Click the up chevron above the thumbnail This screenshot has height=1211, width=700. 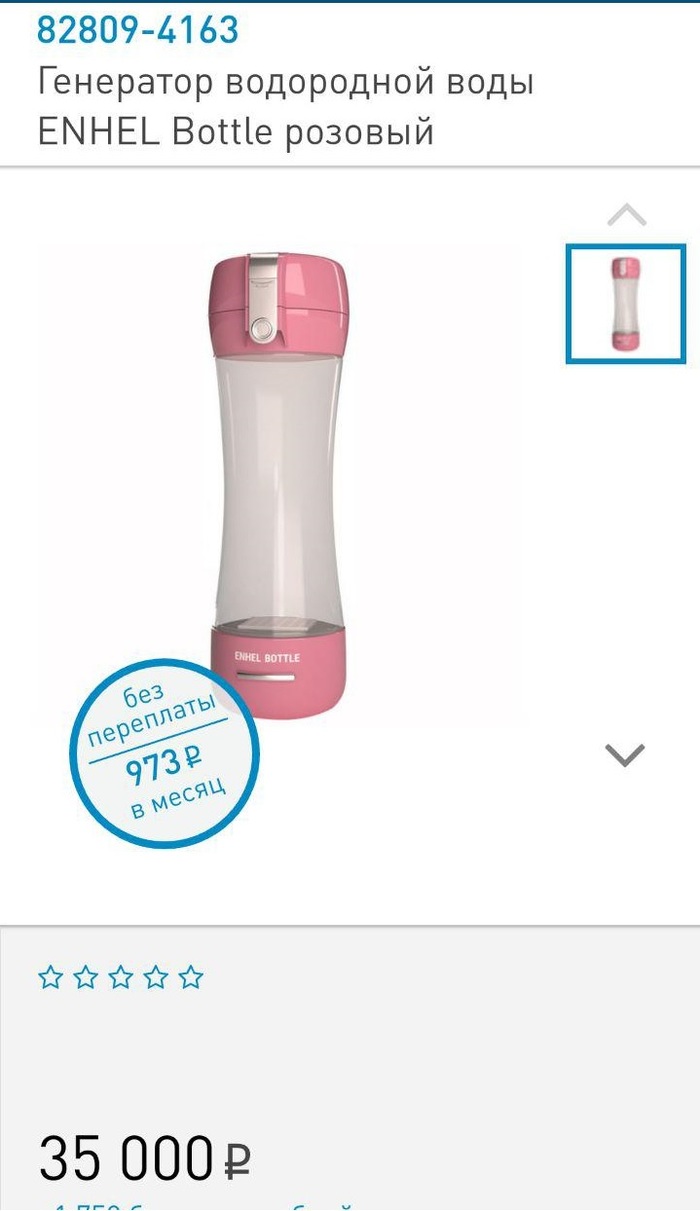(627, 214)
